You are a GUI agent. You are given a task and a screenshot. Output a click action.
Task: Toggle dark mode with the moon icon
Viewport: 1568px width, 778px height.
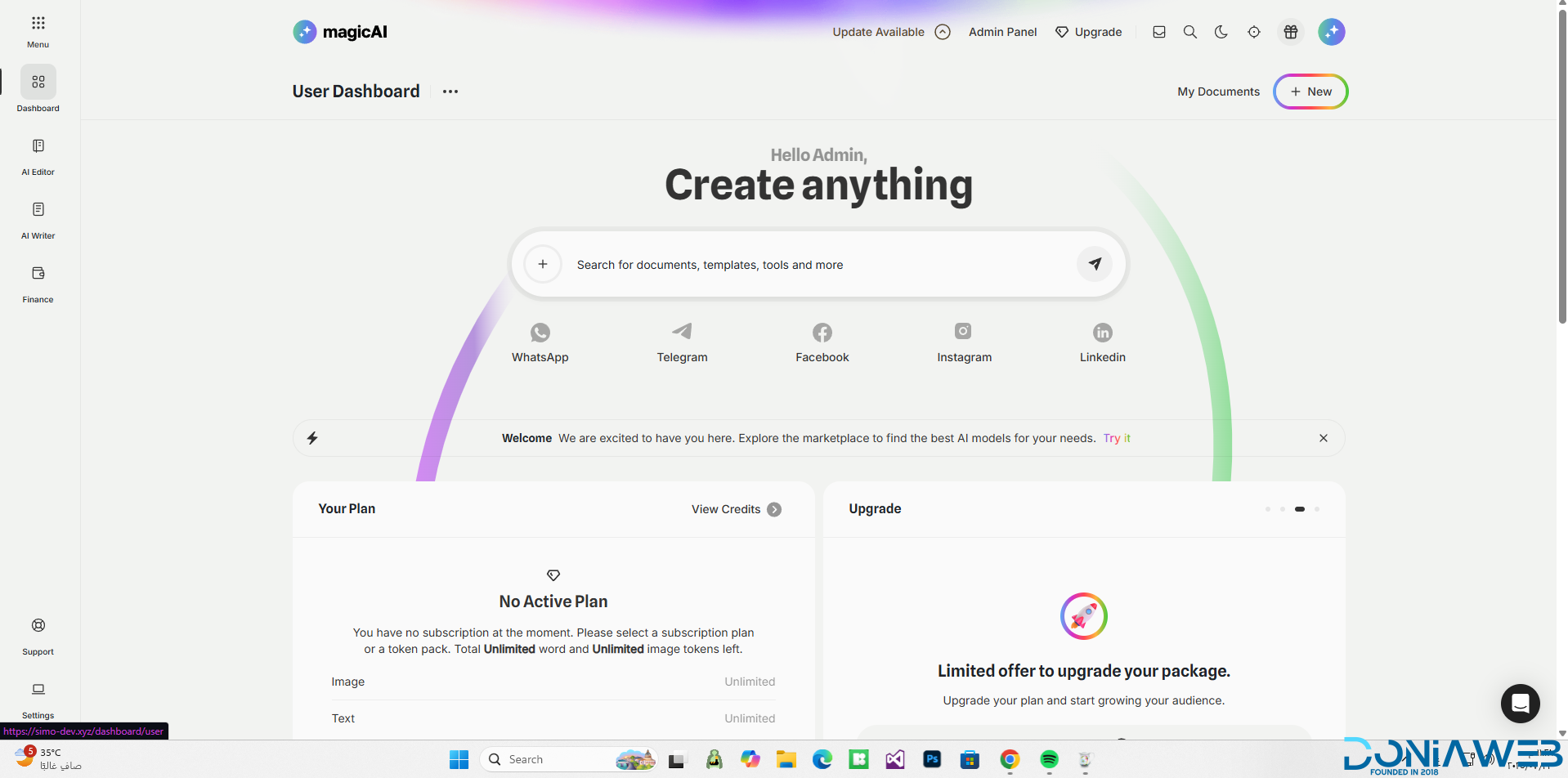pos(1221,32)
